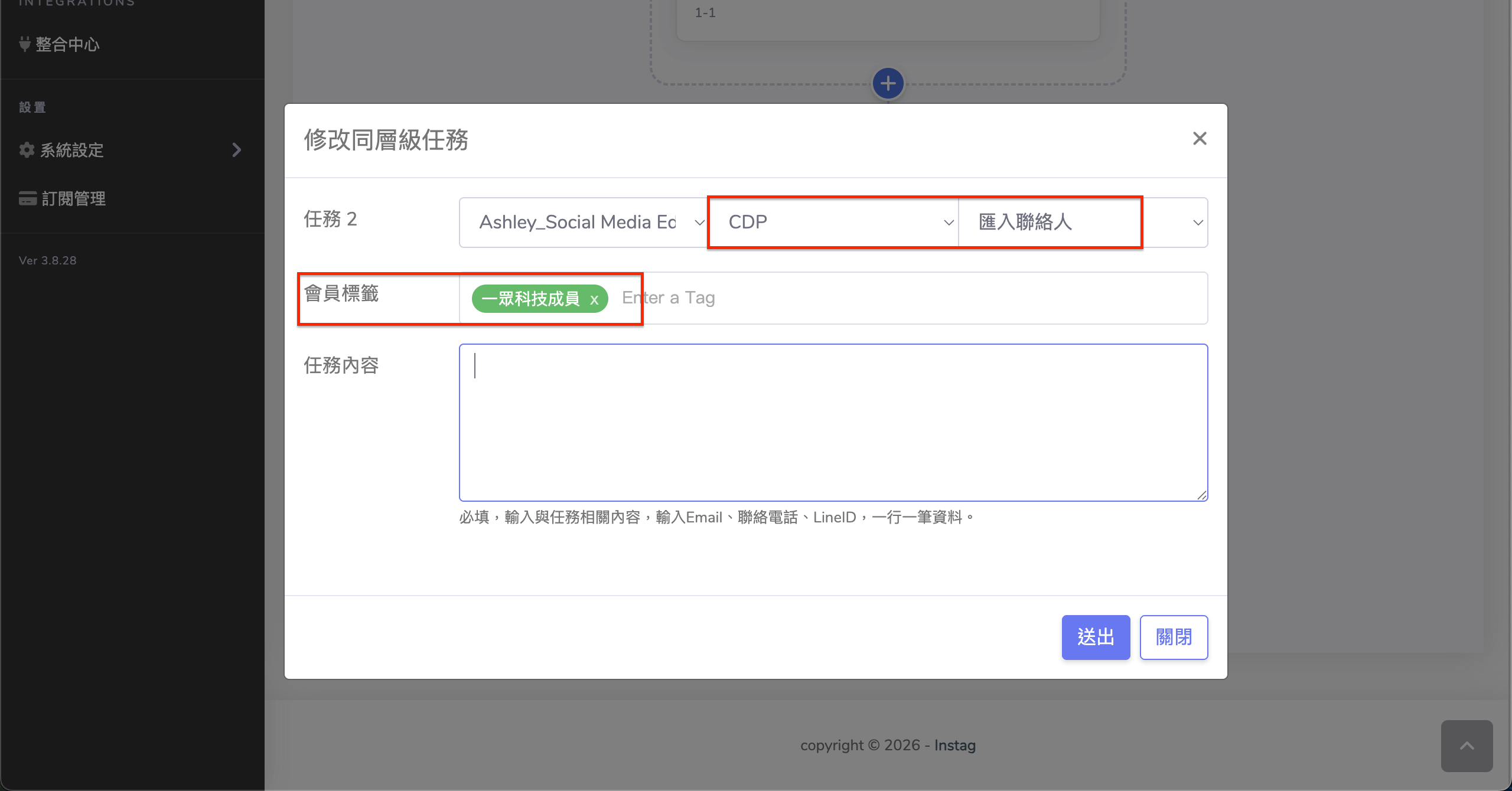Click the gear icon beside 系統設定
Viewport: 1512px width, 791px height.
click(27, 150)
